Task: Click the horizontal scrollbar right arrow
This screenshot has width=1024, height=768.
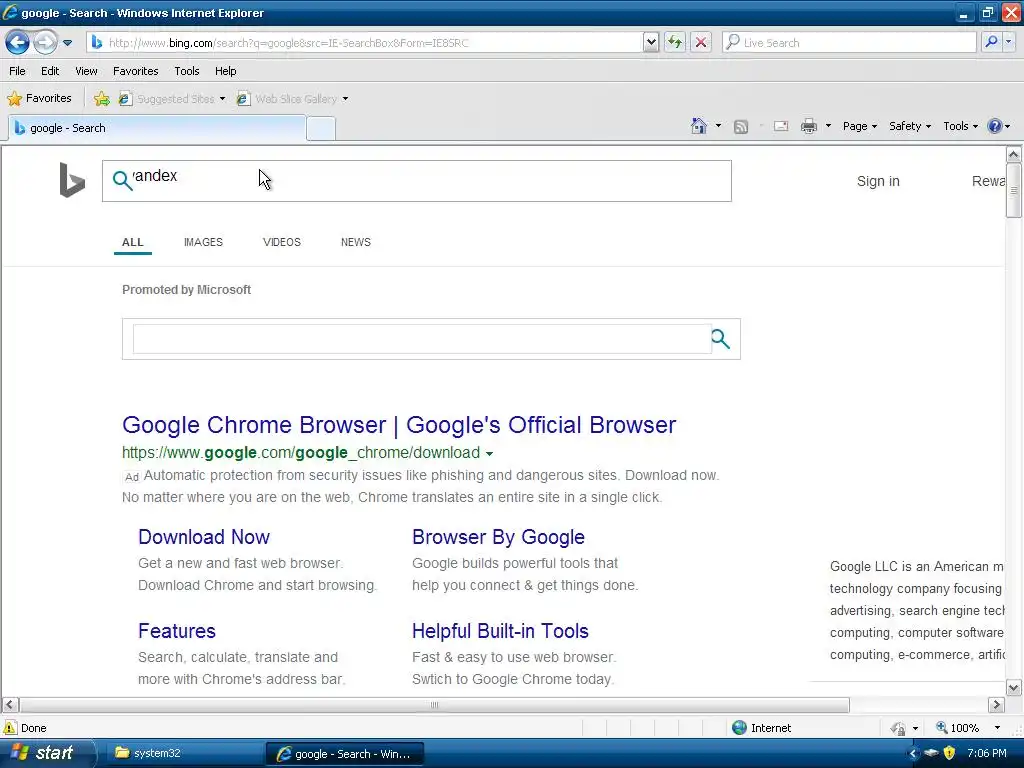Action: tap(996, 705)
